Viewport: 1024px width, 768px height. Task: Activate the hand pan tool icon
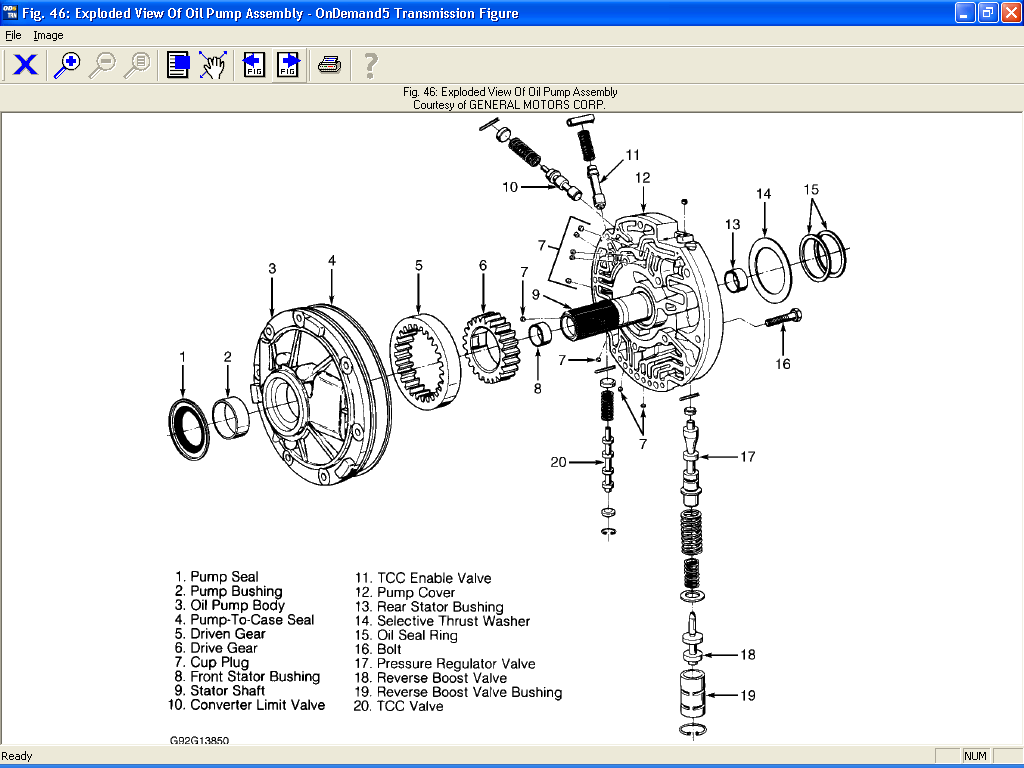pos(213,65)
